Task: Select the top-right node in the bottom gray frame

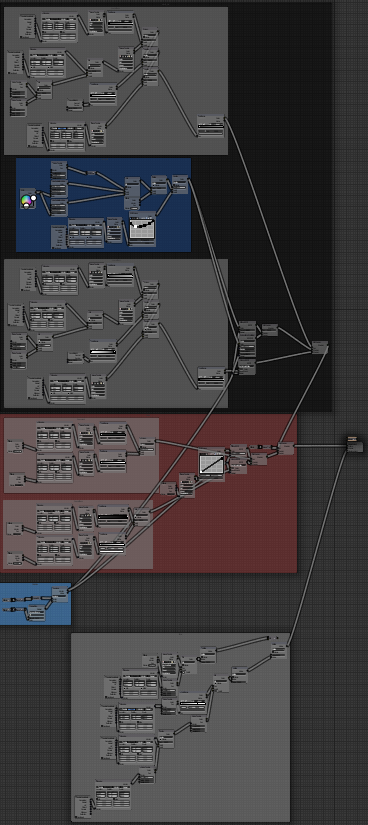Action: point(279,650)
